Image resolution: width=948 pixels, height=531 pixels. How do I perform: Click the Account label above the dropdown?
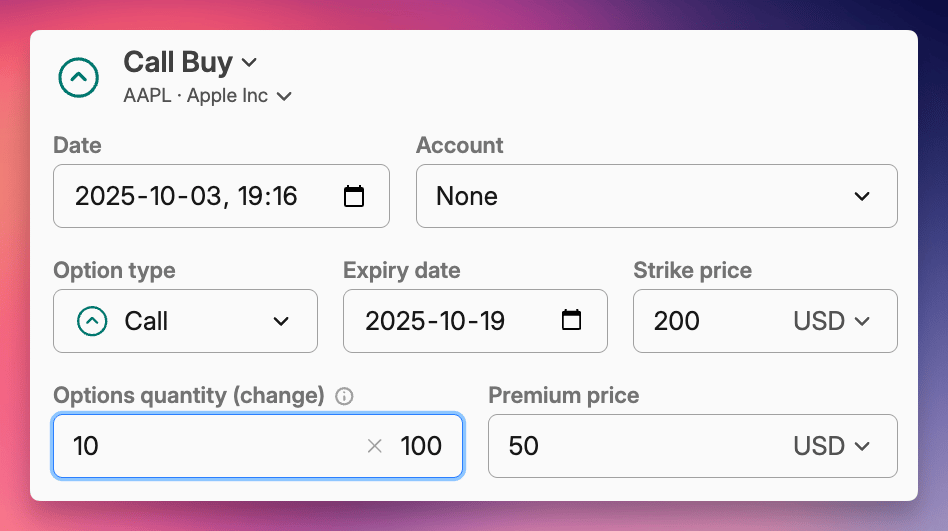(x=459, y=146)
